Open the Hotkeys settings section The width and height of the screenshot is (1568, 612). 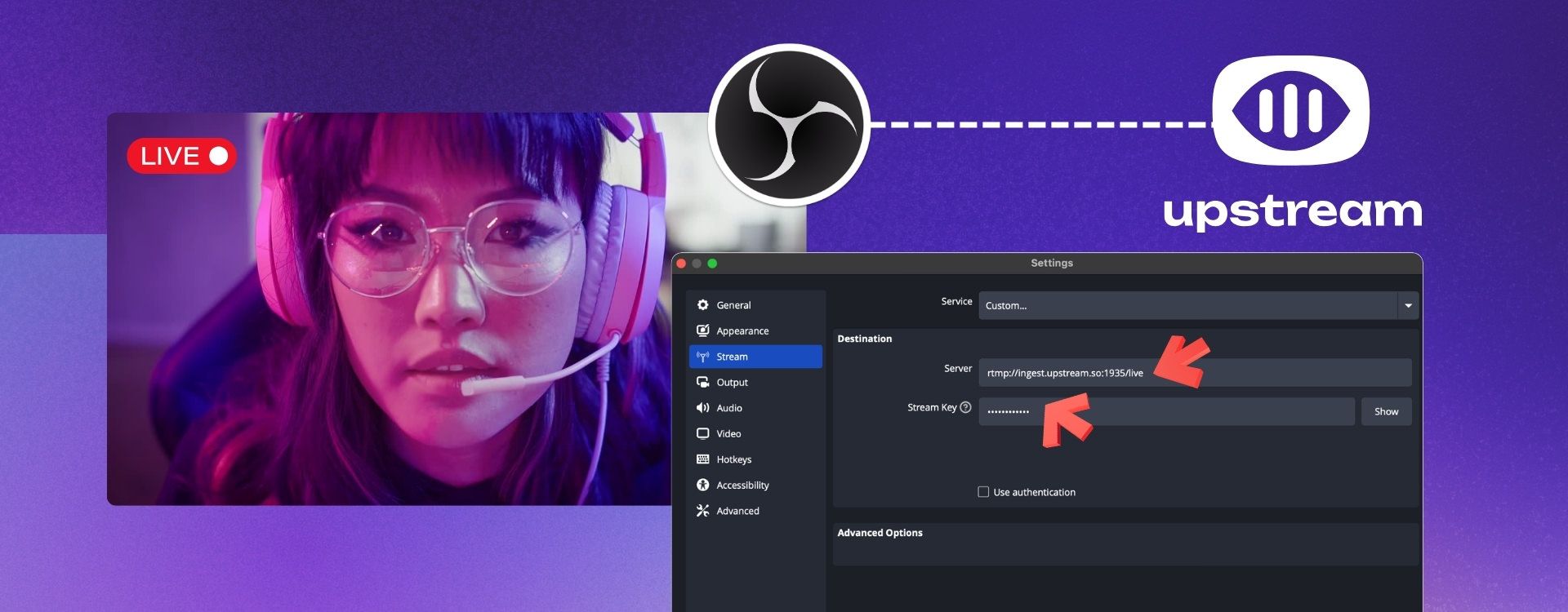click(755, 459)
